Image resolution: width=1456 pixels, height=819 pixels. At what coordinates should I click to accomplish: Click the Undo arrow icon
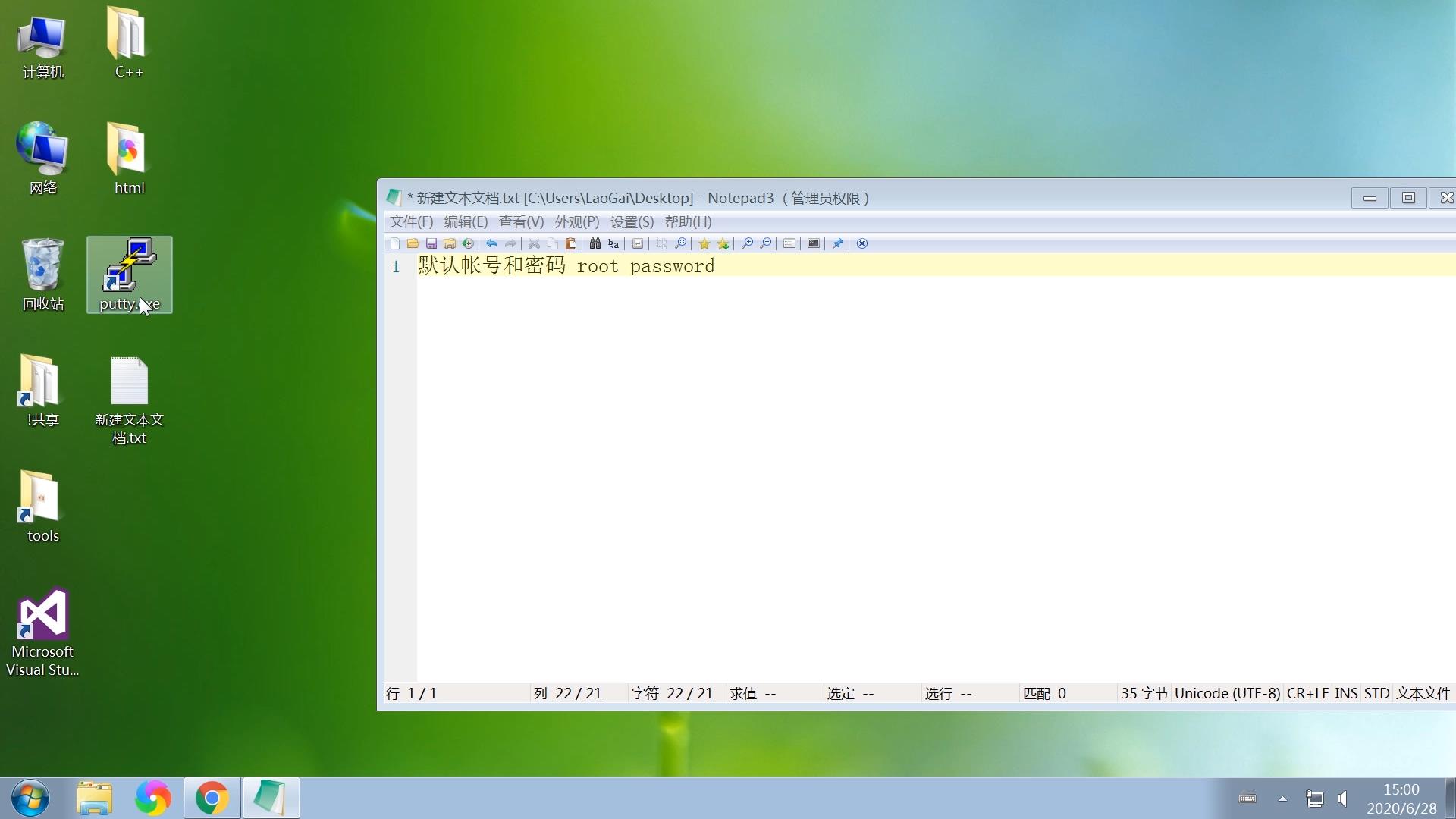point(491,243)
